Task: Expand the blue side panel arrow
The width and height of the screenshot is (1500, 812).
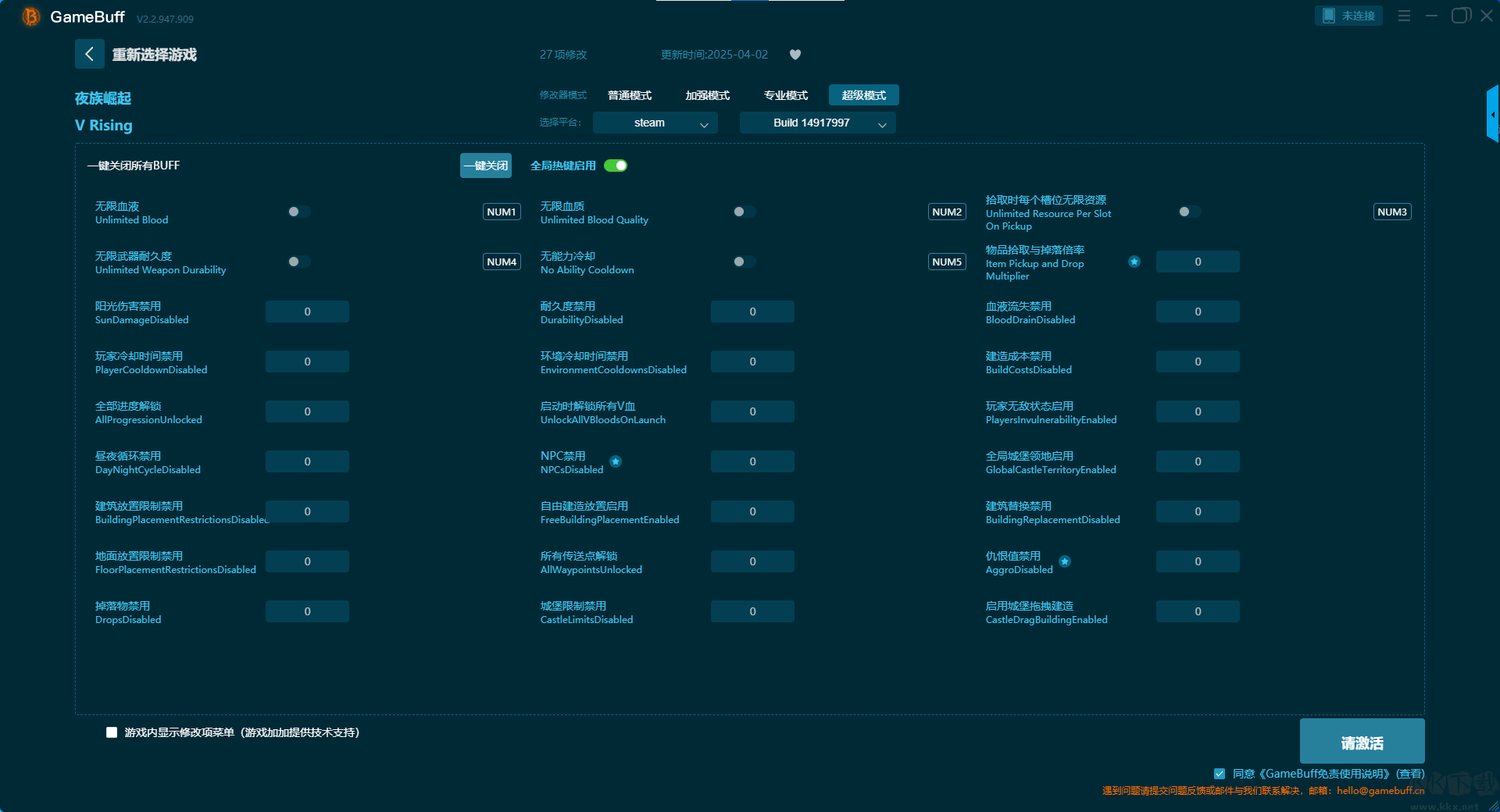Action: (1492, 115)
